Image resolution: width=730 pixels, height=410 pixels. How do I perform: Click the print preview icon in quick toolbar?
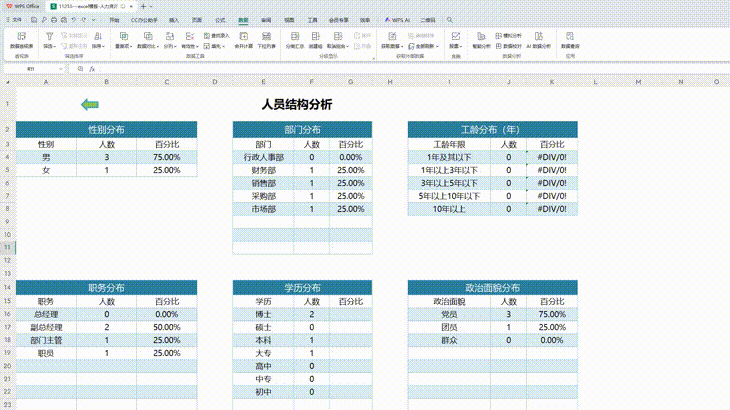tap(64, 20)
